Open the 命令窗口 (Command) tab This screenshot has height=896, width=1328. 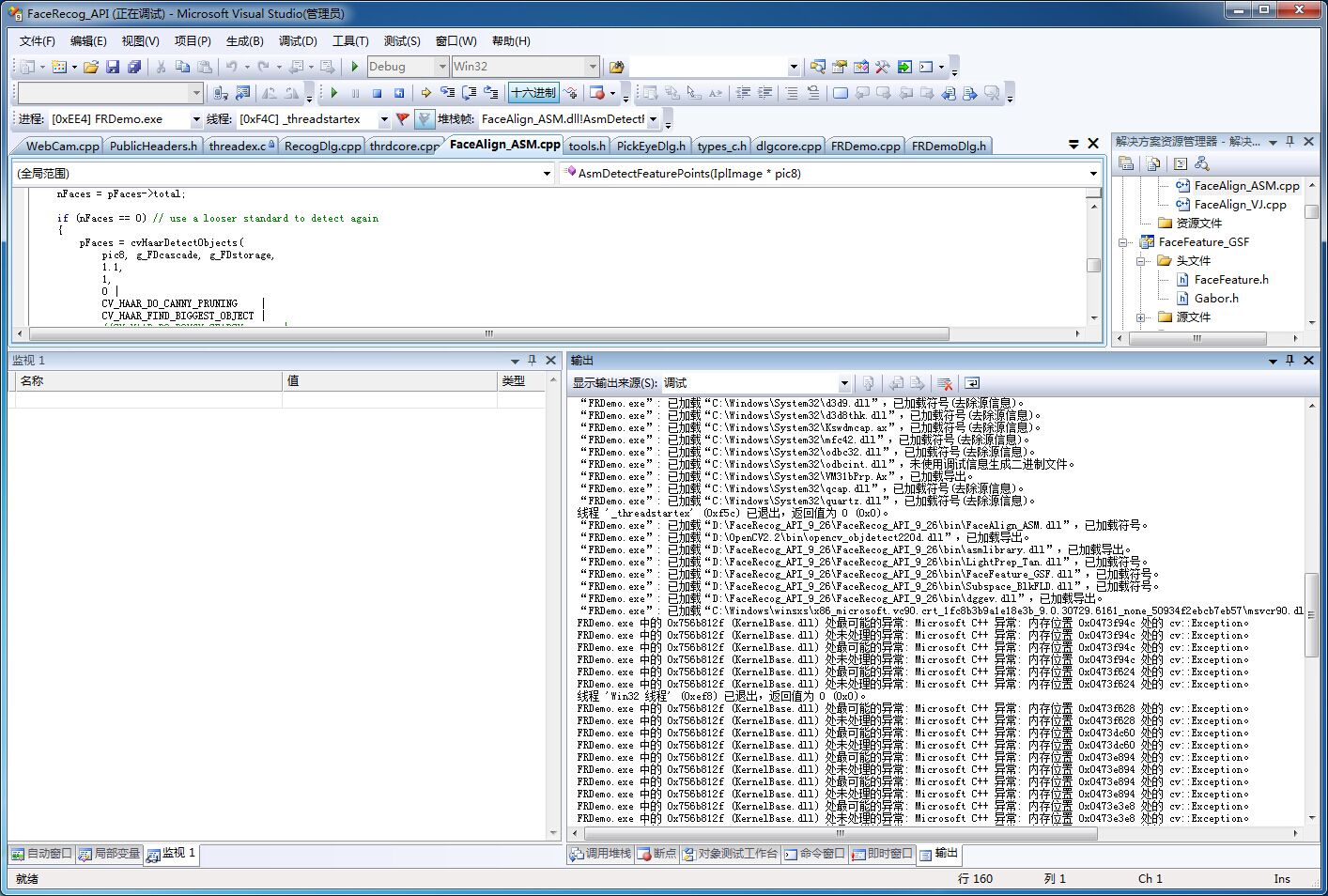(814, 854)
